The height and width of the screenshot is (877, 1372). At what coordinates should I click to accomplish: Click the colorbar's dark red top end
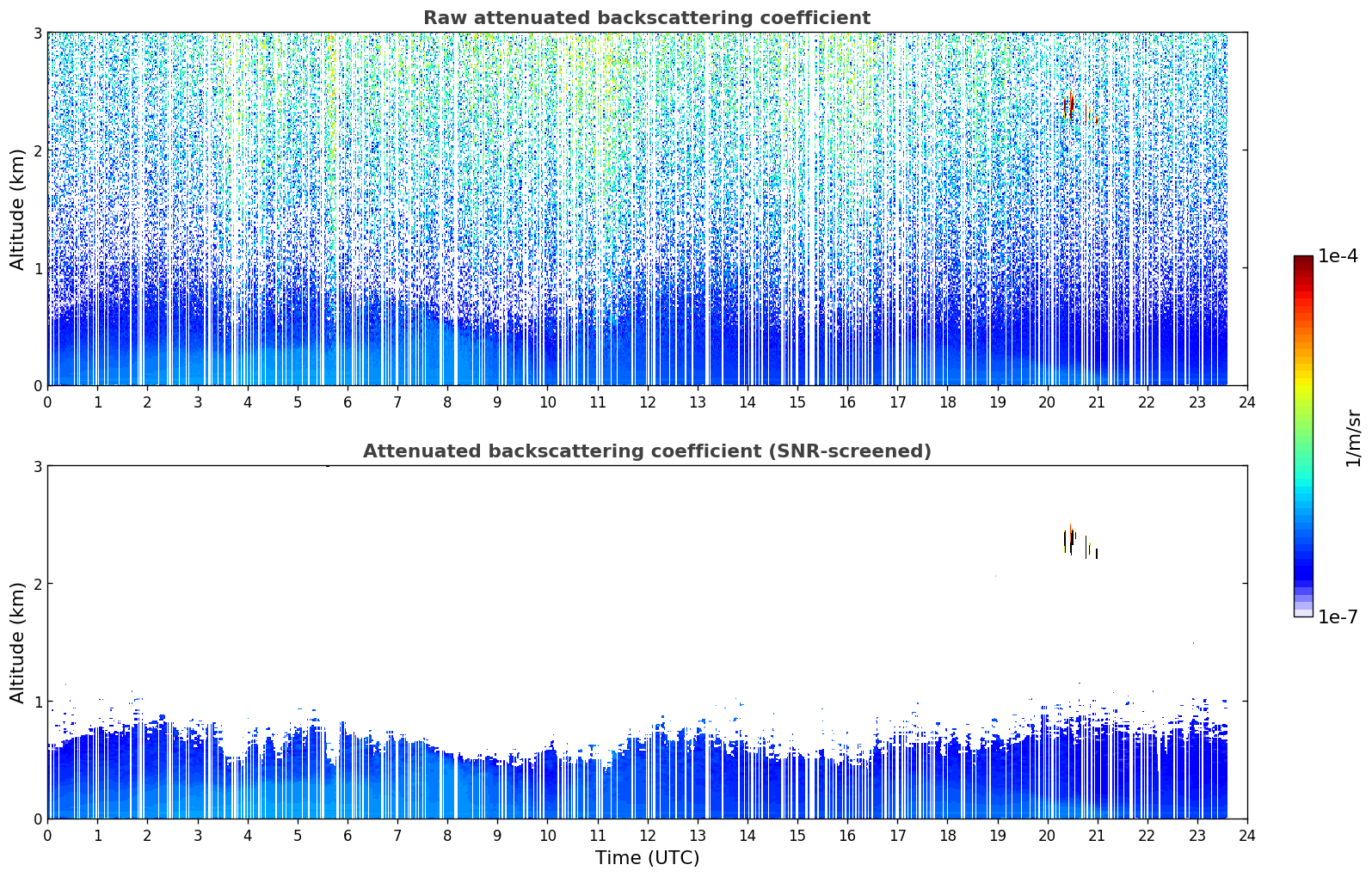tap(1302, 261)
